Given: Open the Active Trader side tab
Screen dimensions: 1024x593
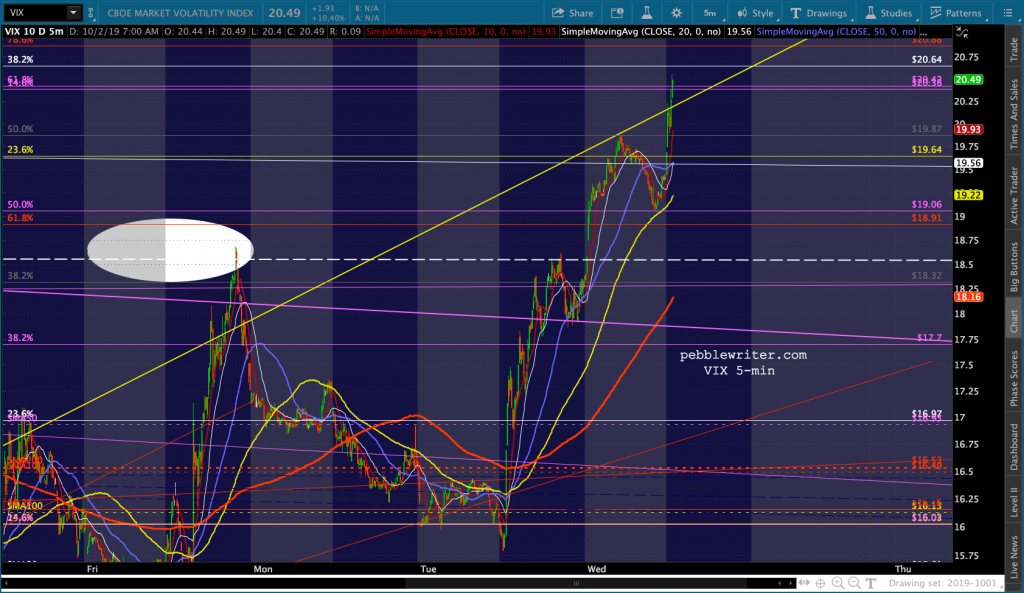Looking at the screenshot, I should click(x=1014, y=195).
